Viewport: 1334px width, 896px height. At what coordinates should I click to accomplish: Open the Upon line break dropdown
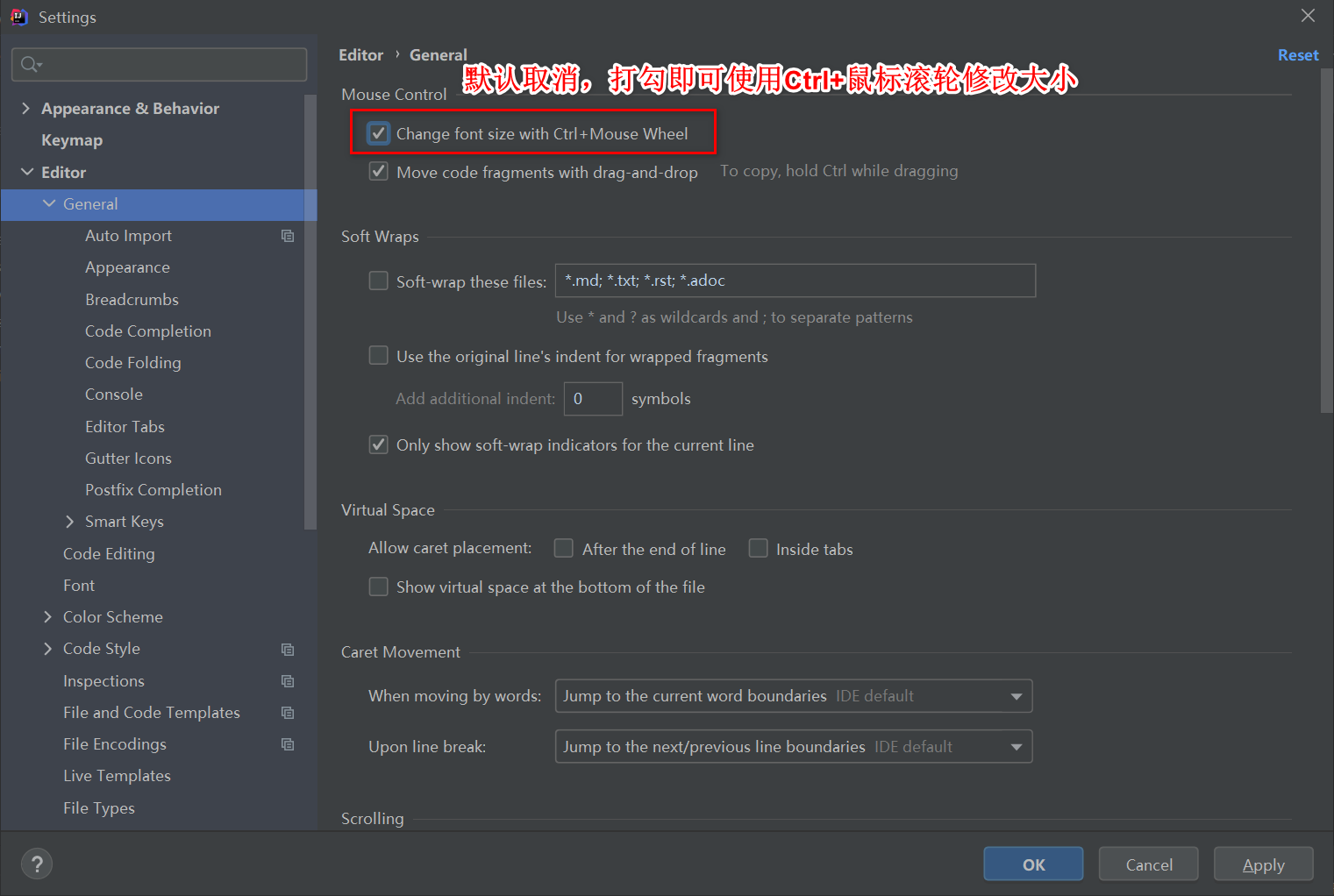(x=1015, y=746)
